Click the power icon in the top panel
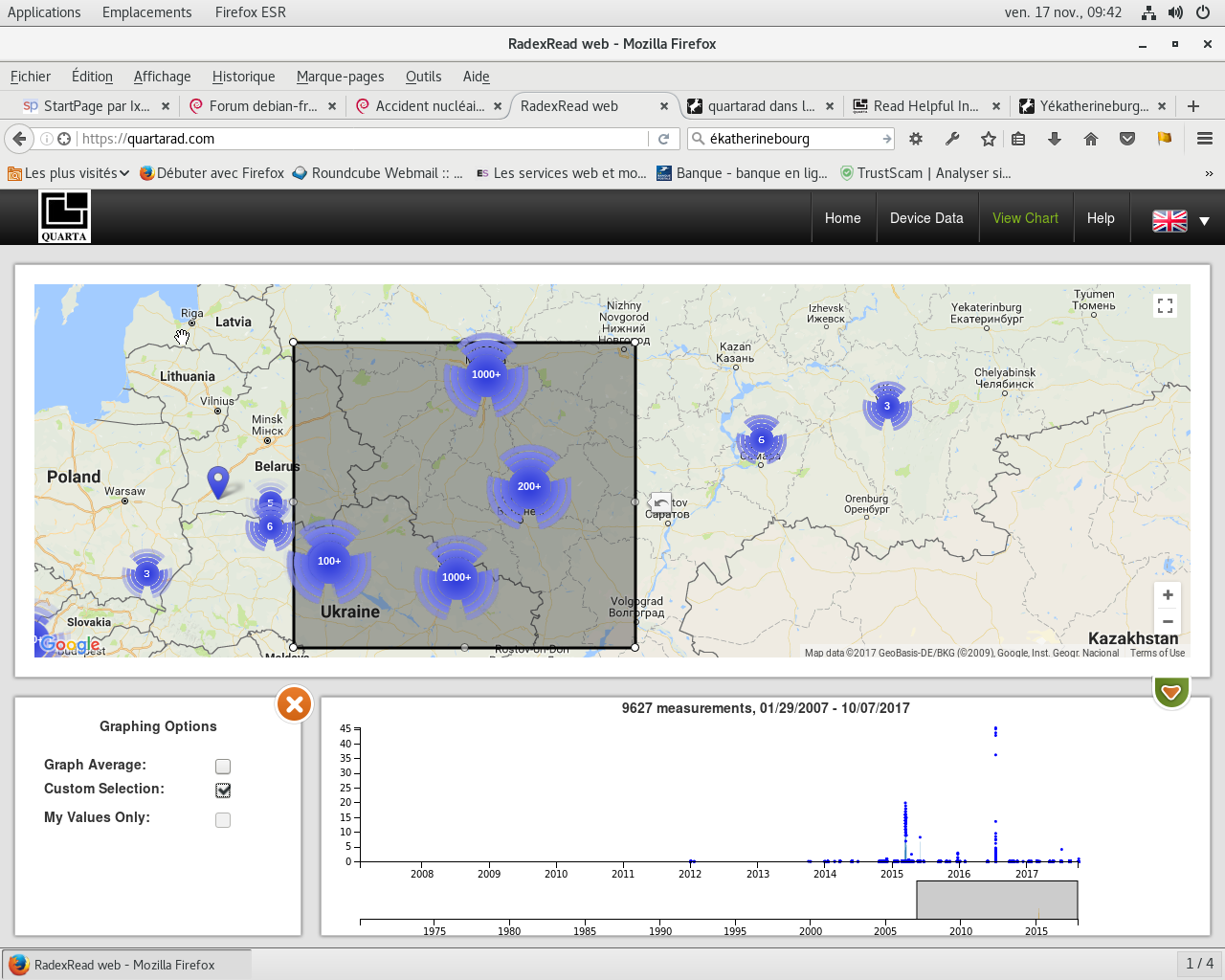The height and width of the screenshot is (980, 1225). (x=1203, y=12)
